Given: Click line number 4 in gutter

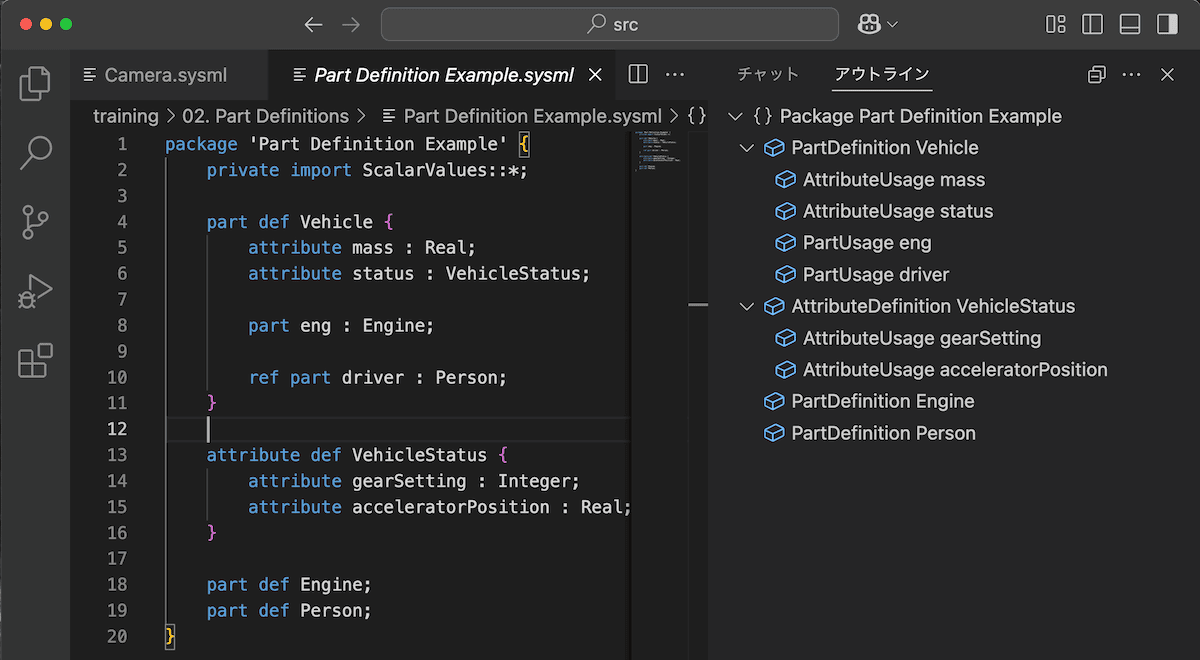Looking at the screenshot, I should coord(122,222).
